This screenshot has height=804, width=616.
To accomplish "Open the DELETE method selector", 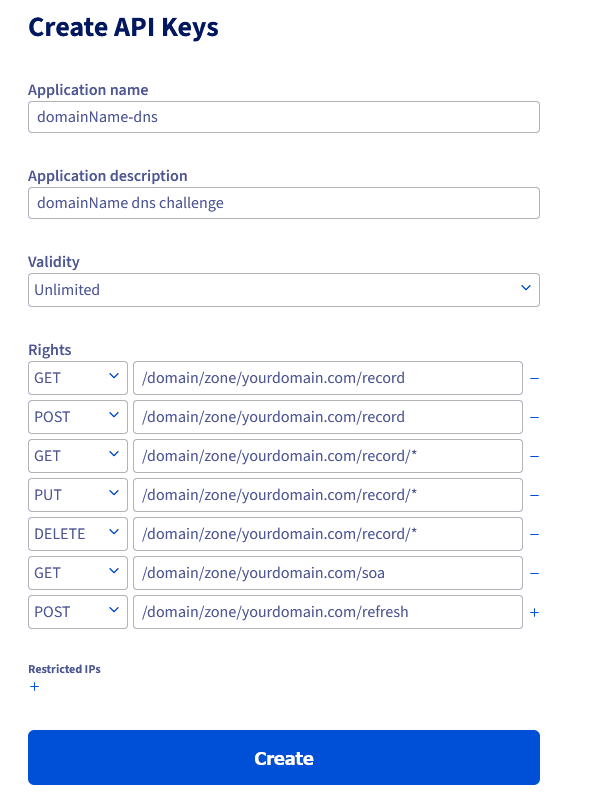I will (x=77, y=534).
